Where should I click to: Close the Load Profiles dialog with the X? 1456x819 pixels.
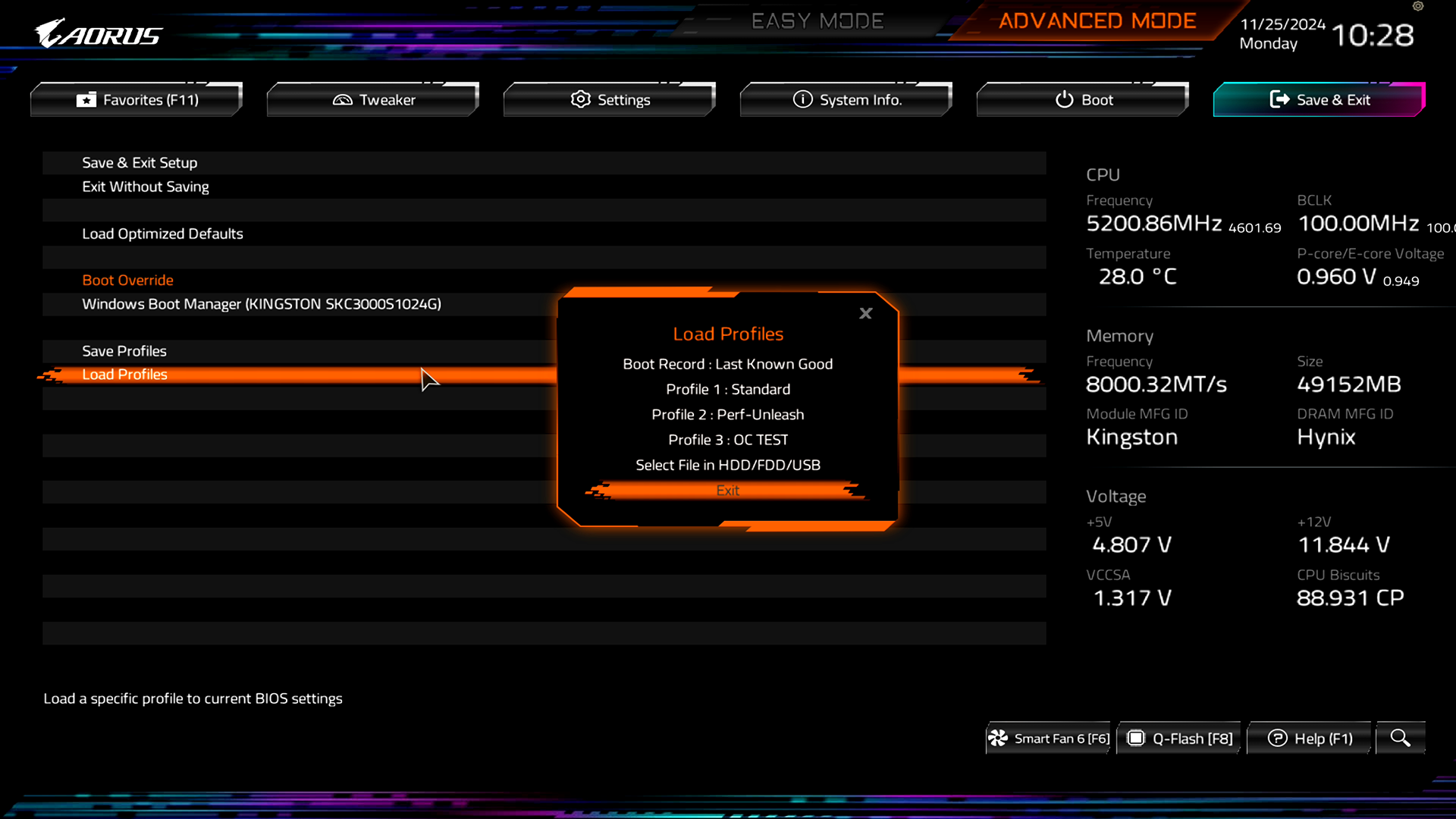click(865, 313)
